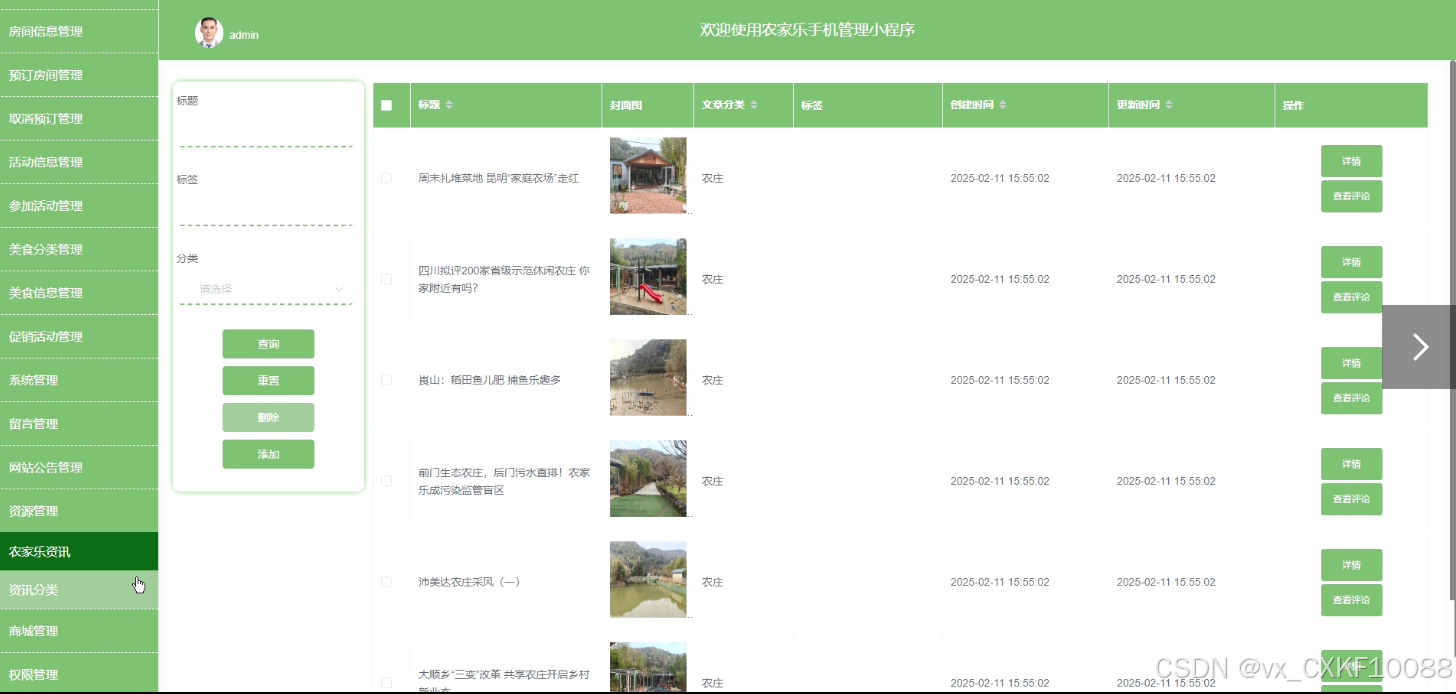Open 活动信息管理 in the sidebar
This screenshot has height=694, width=1456.
[x=79, y=162]
